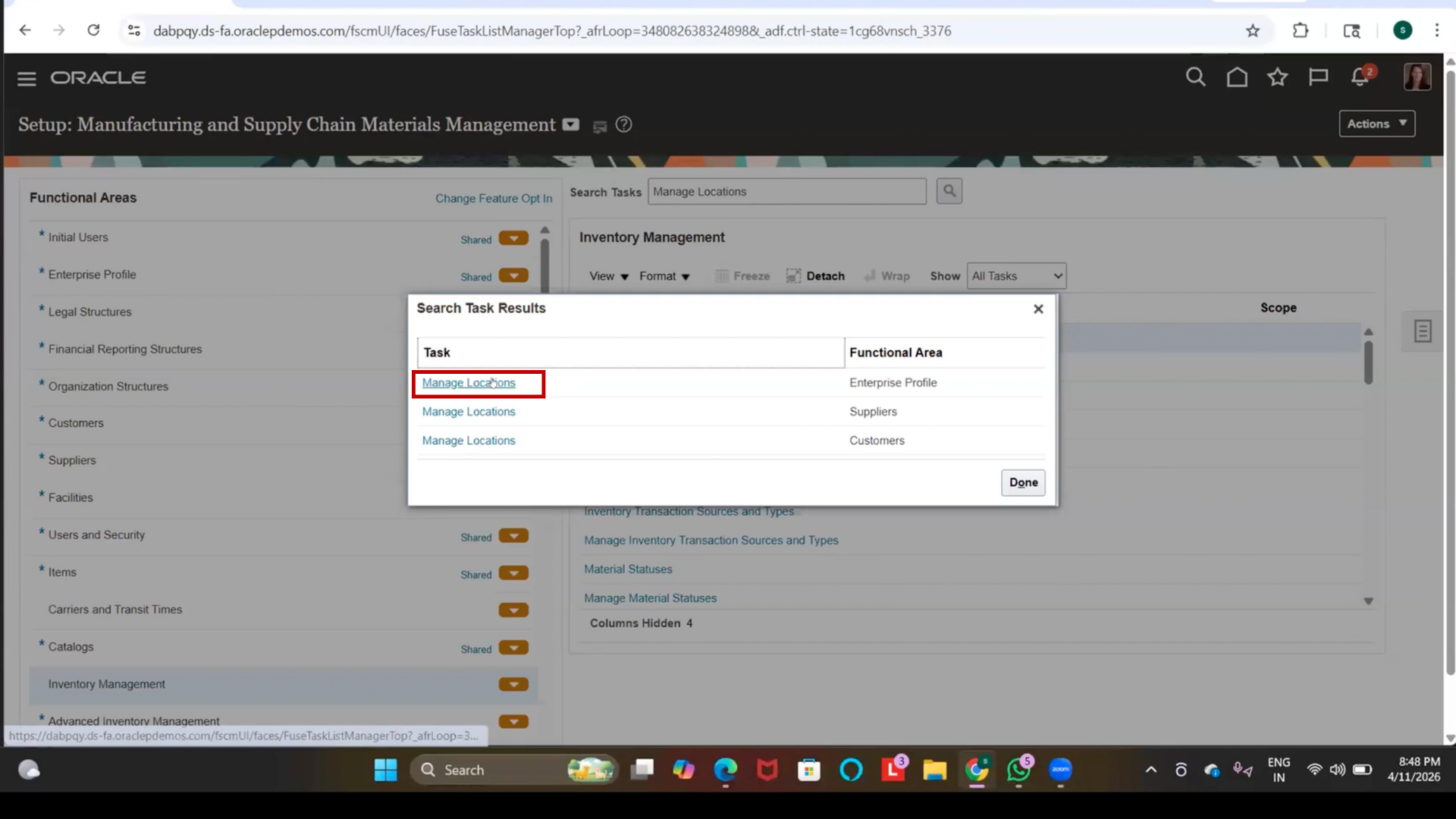The width and height of the screenshot is (1456, 819).
Task: Close the Search Task Results dialog
Action: tap(1038, 309)
